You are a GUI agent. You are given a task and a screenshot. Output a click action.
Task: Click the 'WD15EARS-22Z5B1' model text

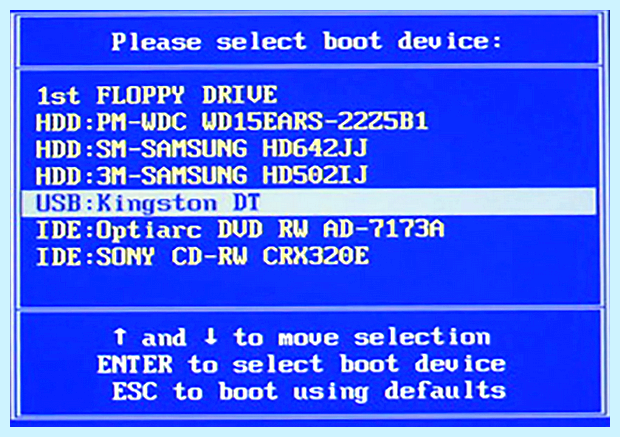tap(315, 121)
